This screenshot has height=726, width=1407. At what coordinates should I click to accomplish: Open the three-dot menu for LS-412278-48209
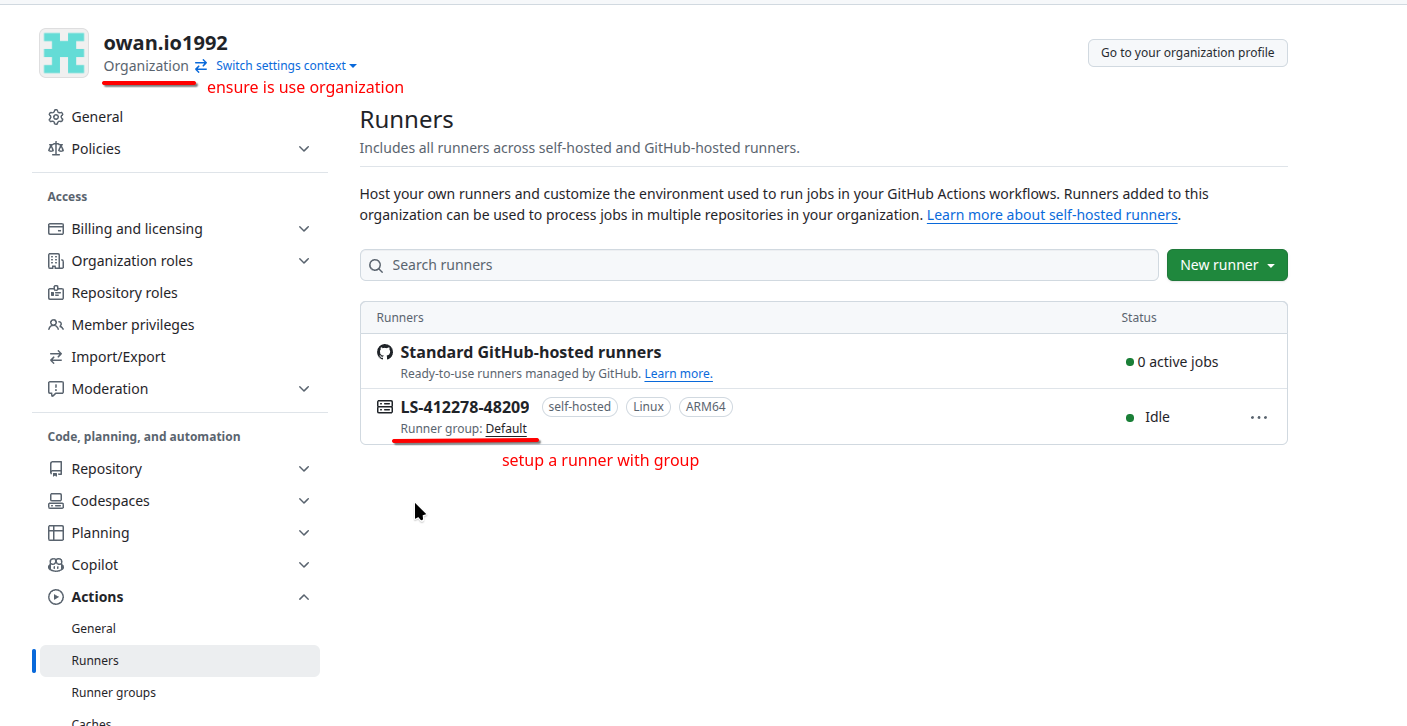coord(1258,417)
